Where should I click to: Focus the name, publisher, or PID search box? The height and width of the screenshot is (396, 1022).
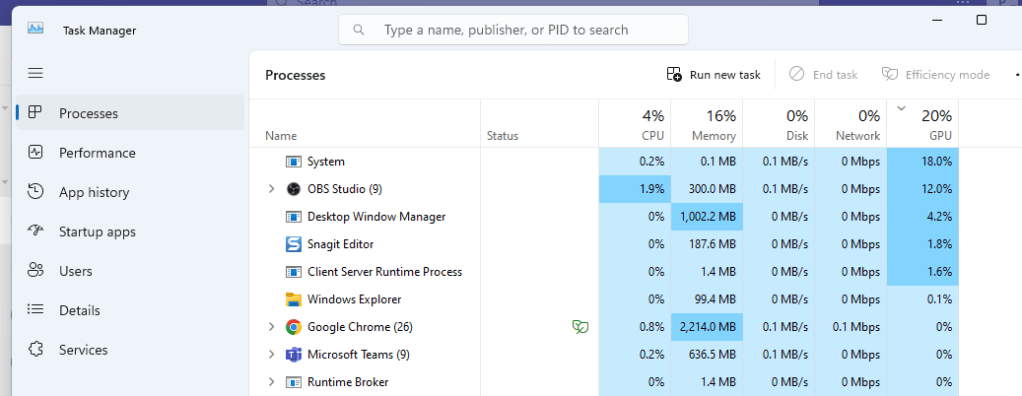(x=513, y=30)
